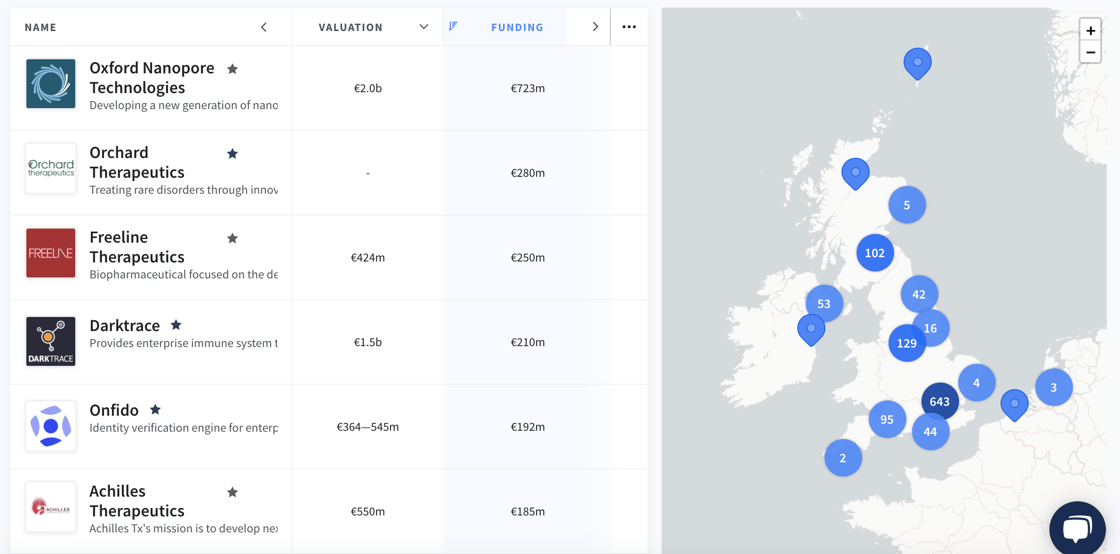1120x554 pixels.
Task: Click the map pin left of cluster 3
Action: (1014, 404)
